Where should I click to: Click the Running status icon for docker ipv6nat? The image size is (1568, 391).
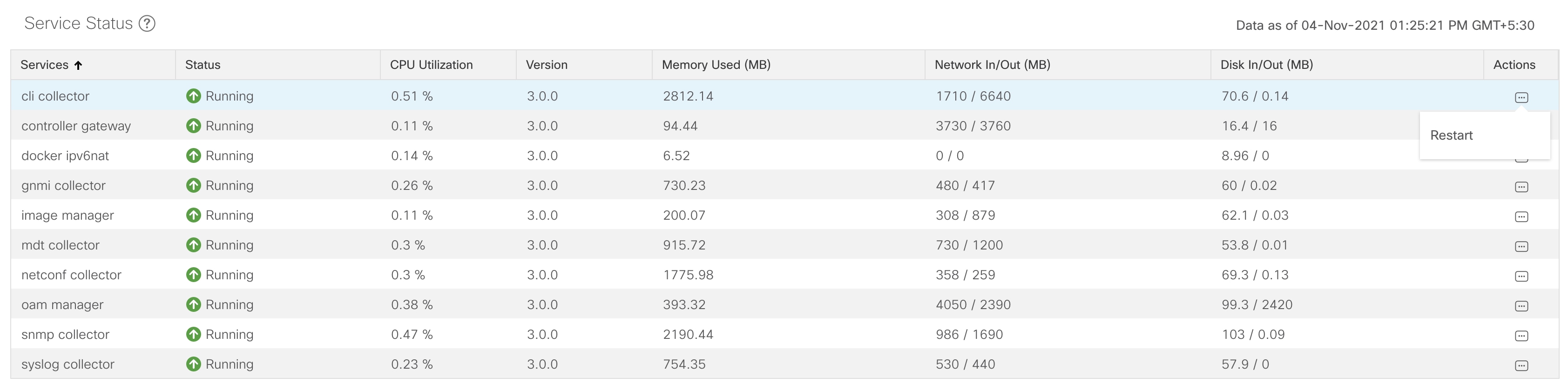194,156
